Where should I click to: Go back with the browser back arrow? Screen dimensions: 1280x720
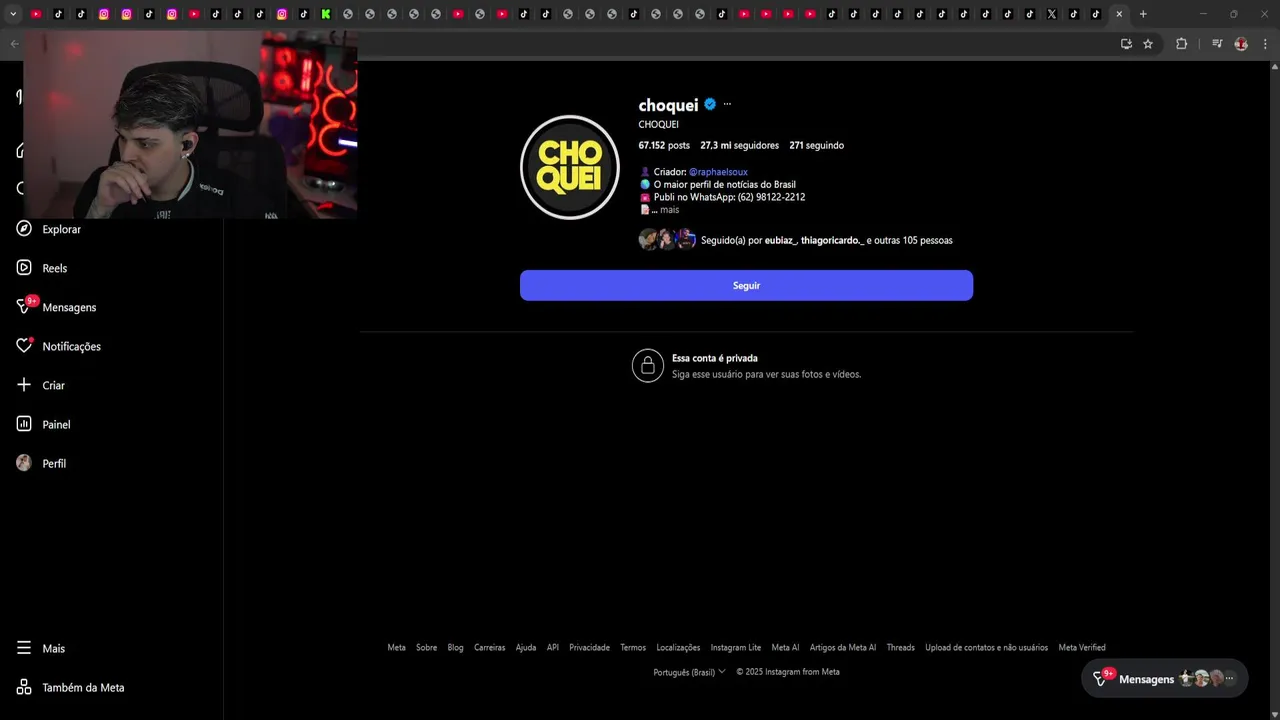click(x=14, y=44)
